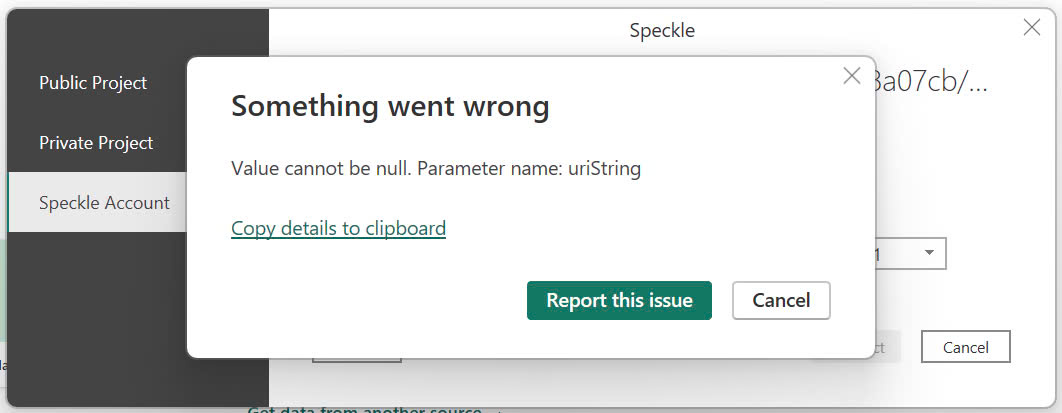Screen dimensions: 1062x413
Task: Click the truncated URL ending in 3a07cb/...
Action: 930,83
